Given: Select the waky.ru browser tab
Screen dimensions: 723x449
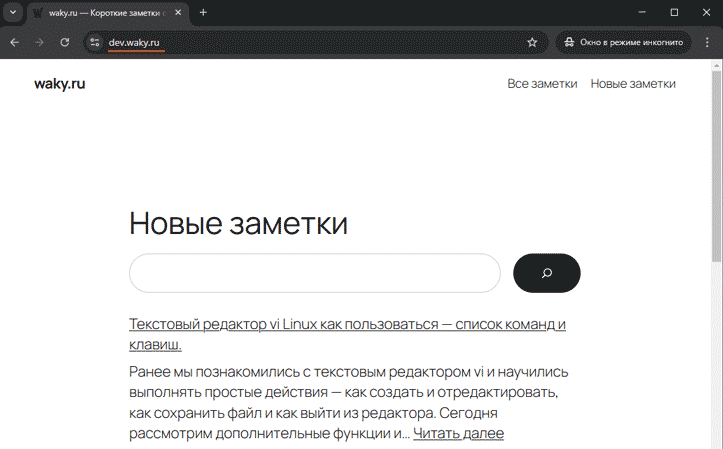Looking at the screenshot, I should coord(108,13).
